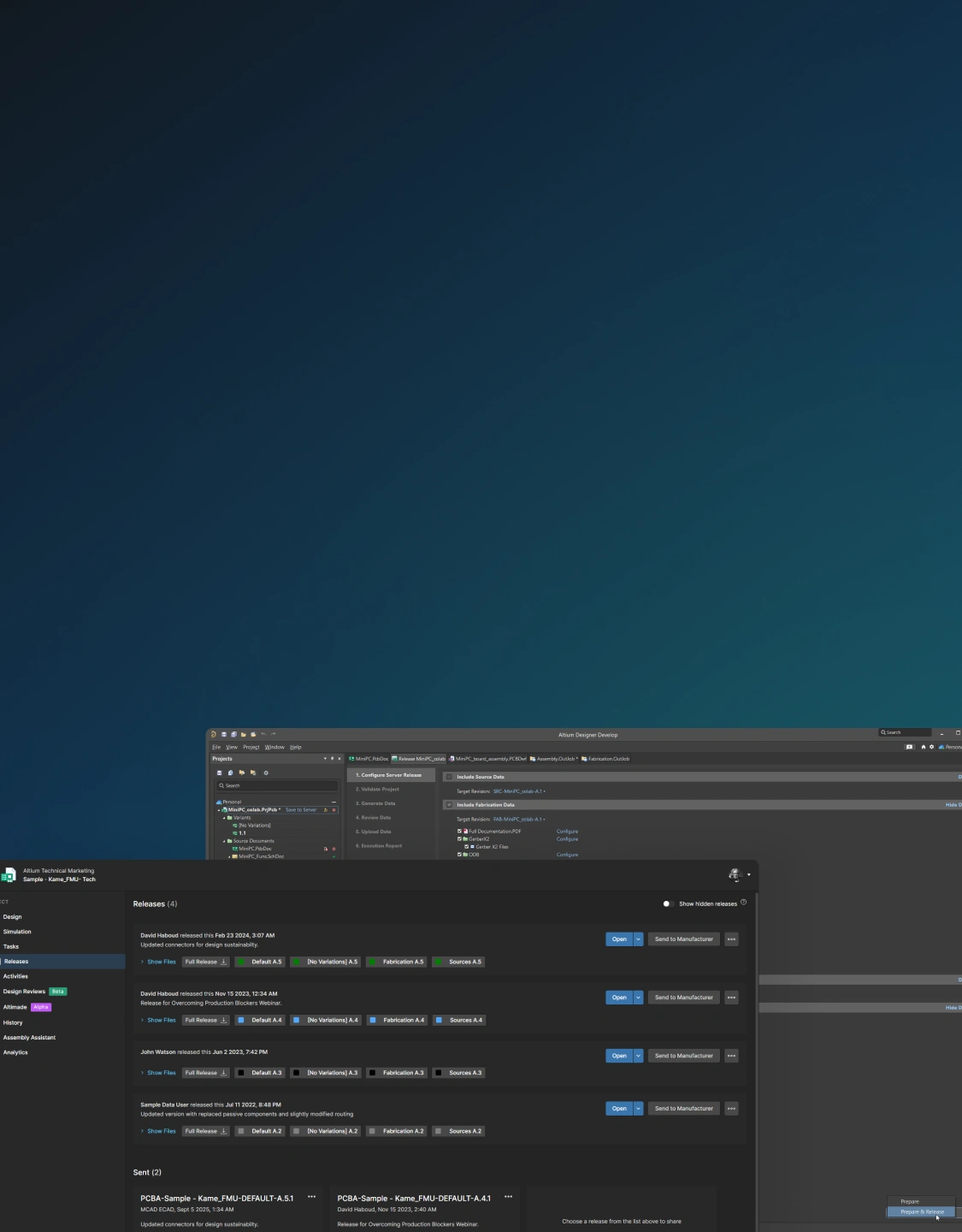Click the help icon beside Show hidden releases
This screenshot has height=1232, width=962.
(743, 903)
